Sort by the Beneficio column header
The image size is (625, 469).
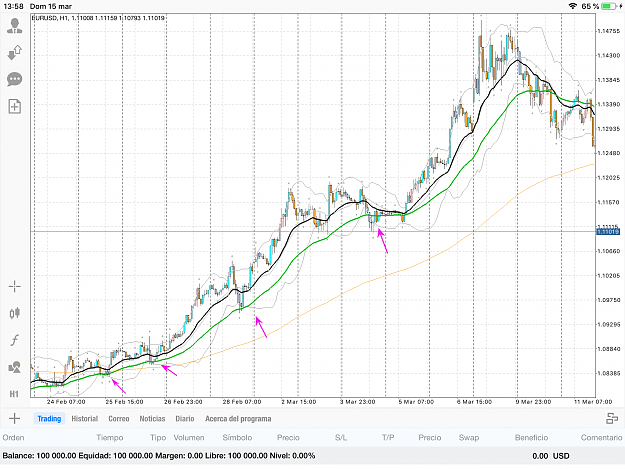pos(531,438)
